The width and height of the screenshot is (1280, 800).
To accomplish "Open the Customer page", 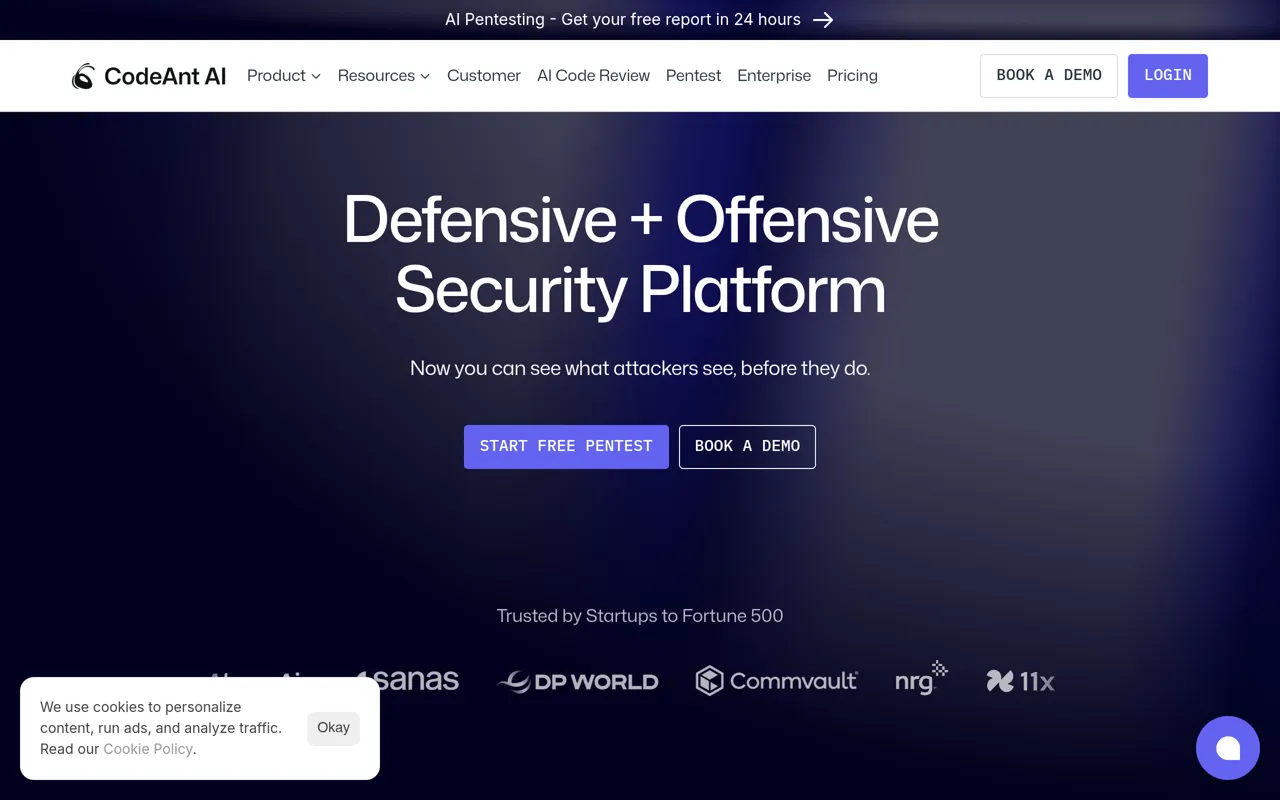I will pos(484,76).
